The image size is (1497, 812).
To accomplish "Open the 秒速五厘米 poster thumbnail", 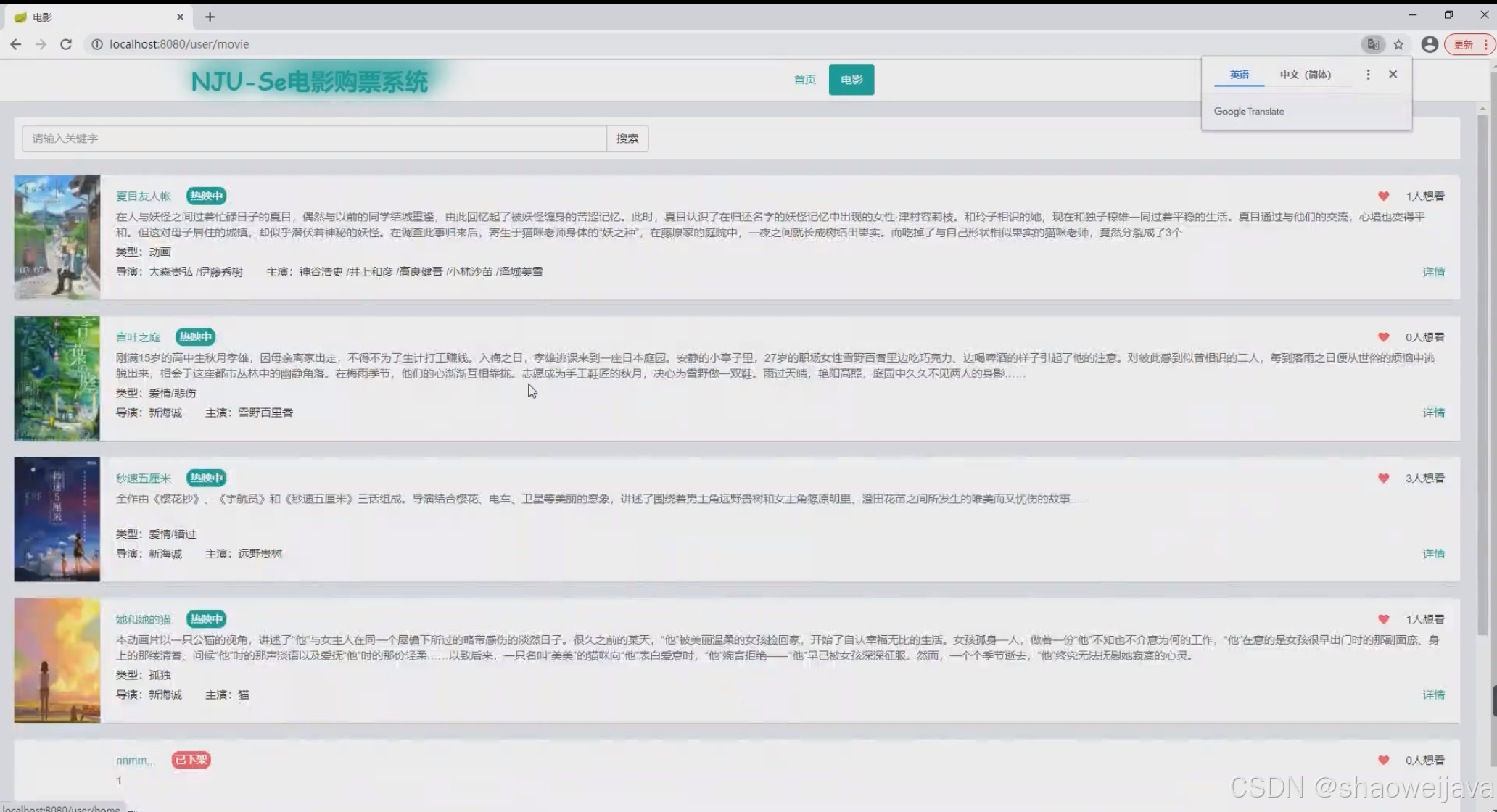I will coord(57,519).
